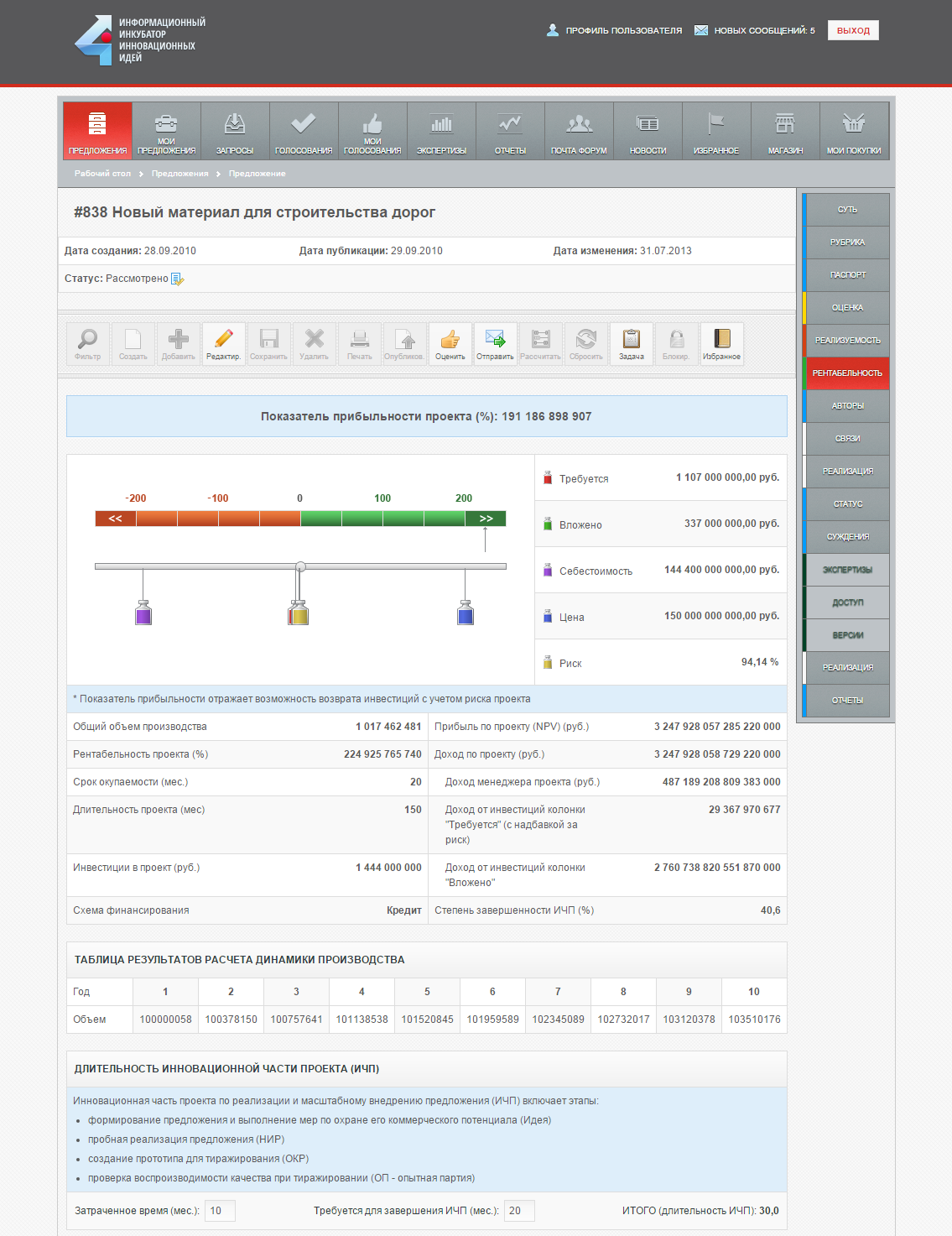Switch to the Суть side tab
The width and height of the screenshot is (952, 1236).
[x=847, y=210]
